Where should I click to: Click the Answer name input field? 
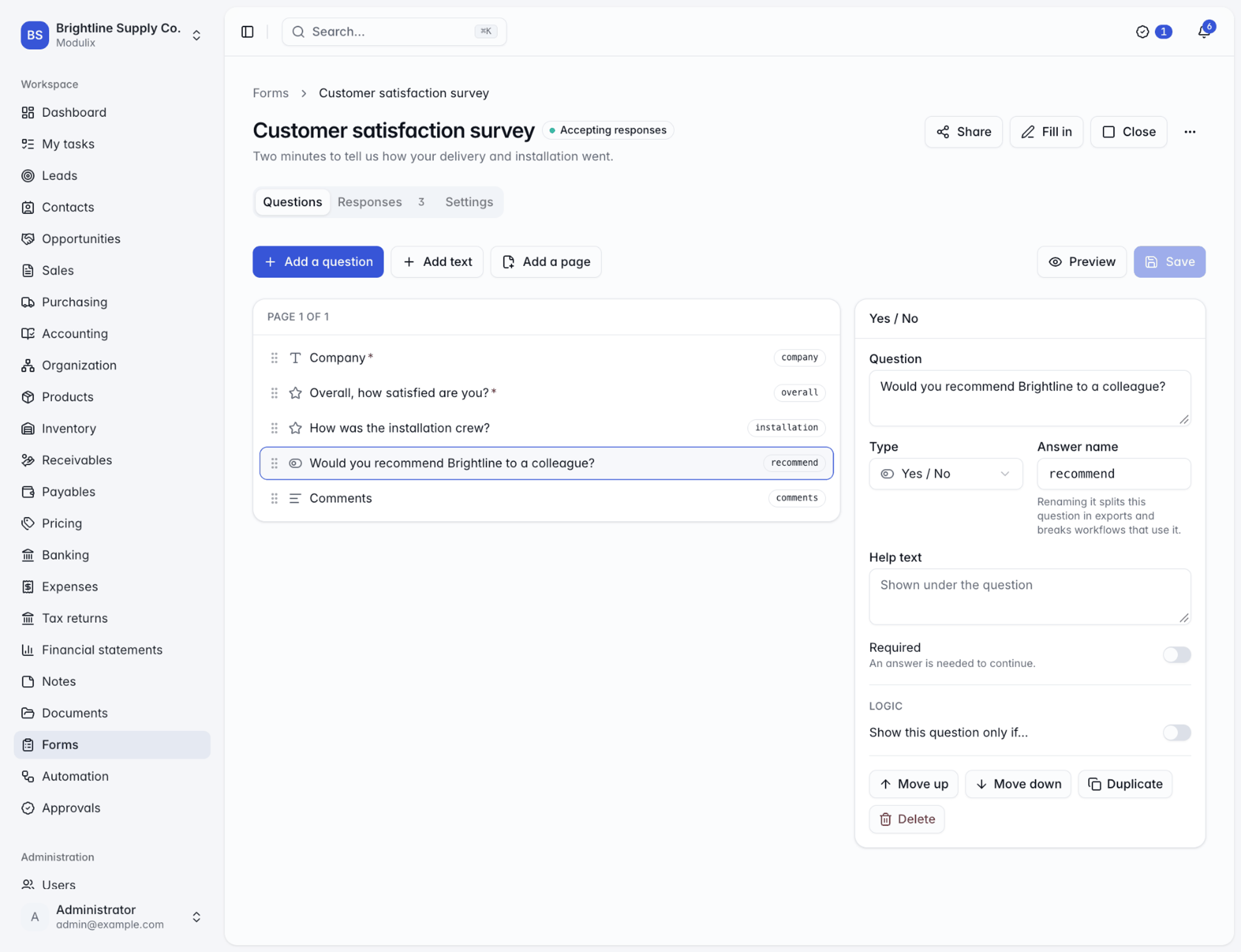(1113, 474)
